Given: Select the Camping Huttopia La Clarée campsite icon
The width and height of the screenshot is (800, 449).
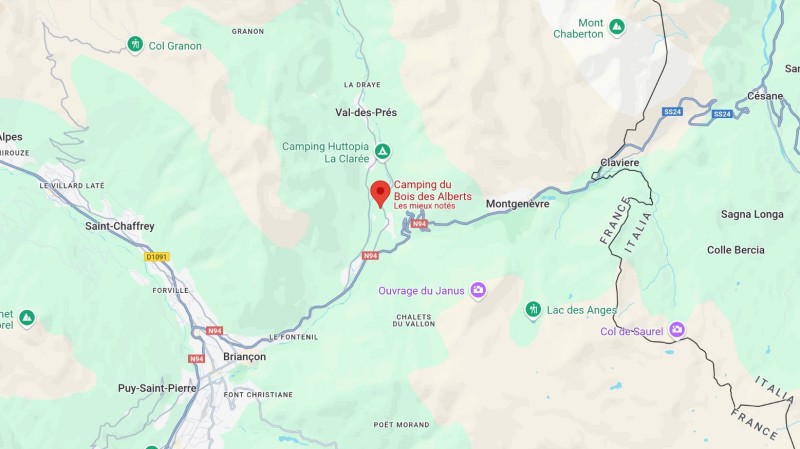Looking at the screenshot, I should coord(383,152).
